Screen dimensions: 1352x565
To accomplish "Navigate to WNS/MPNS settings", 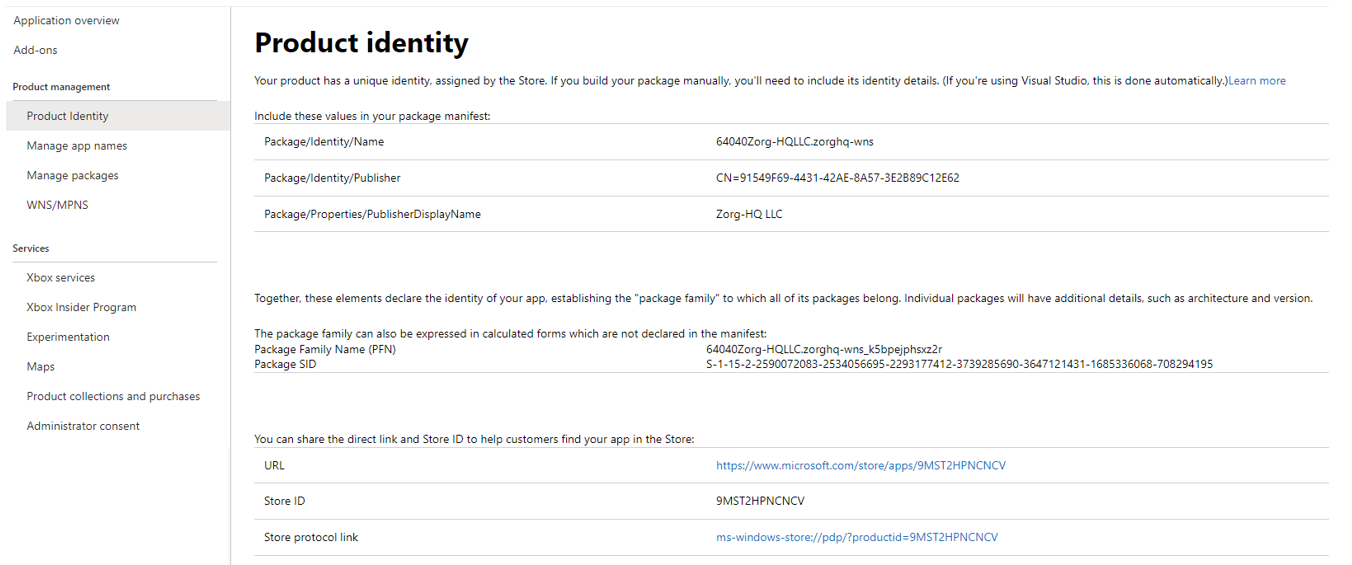I will 57,205.
